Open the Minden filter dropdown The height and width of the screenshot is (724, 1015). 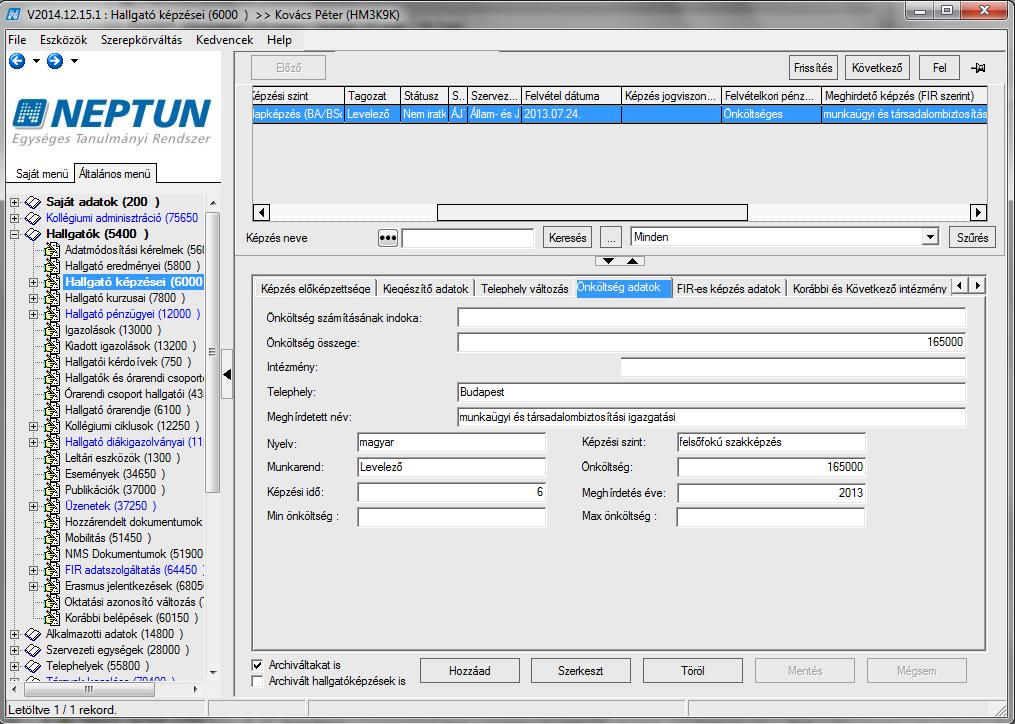click(930, 237)
